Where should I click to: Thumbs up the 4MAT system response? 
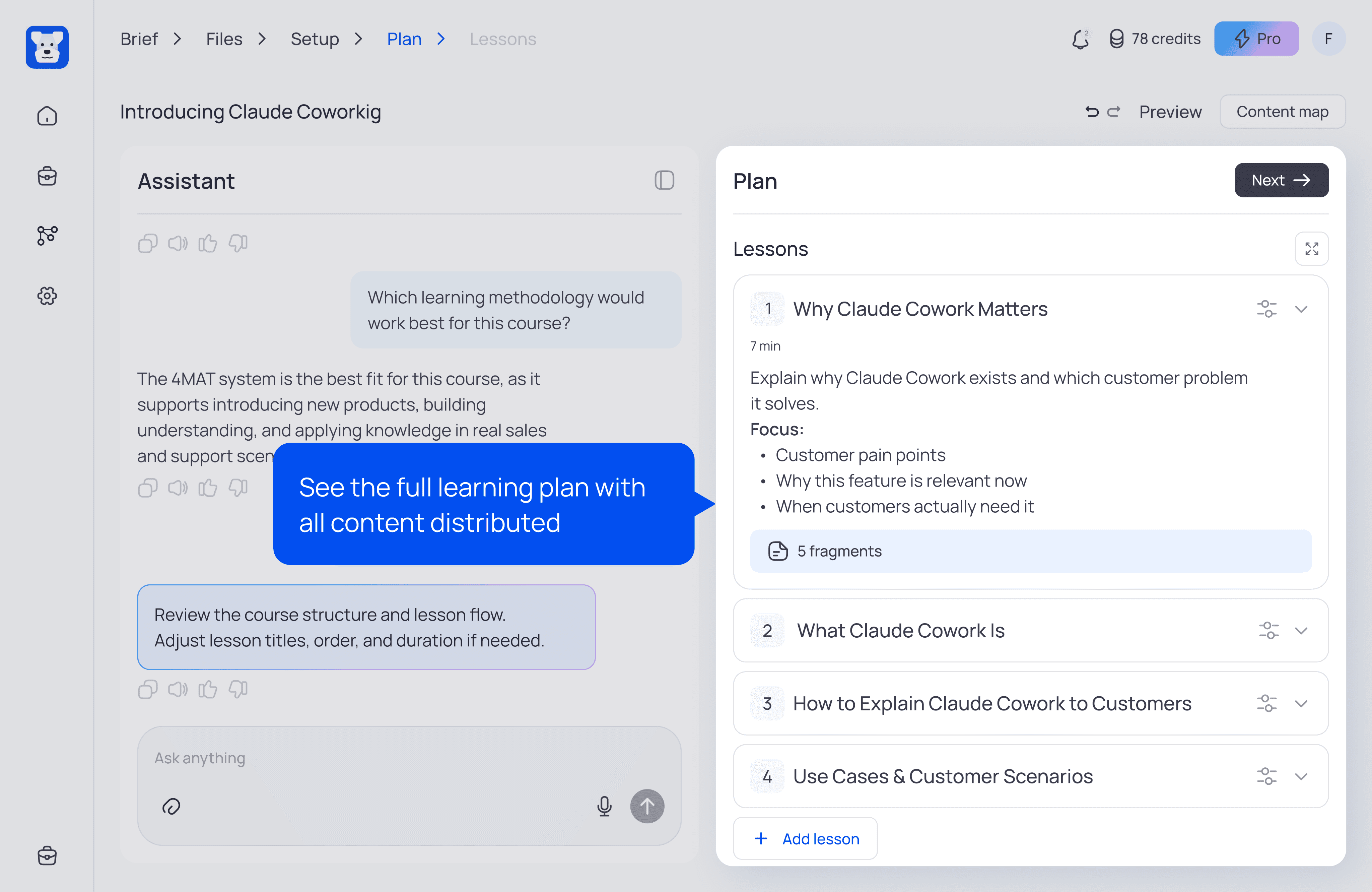coord(208,488)
